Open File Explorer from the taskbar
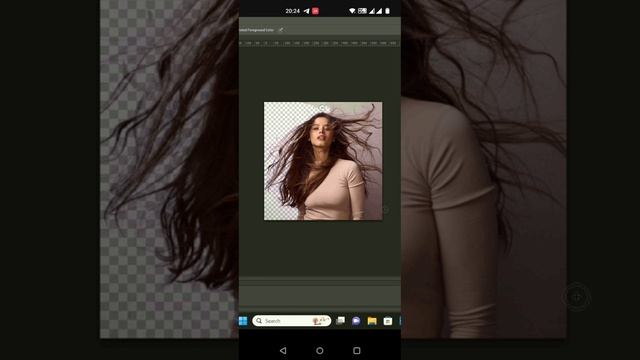The width and height of the screenshot is (640, 360). click(x=372, y=321)
